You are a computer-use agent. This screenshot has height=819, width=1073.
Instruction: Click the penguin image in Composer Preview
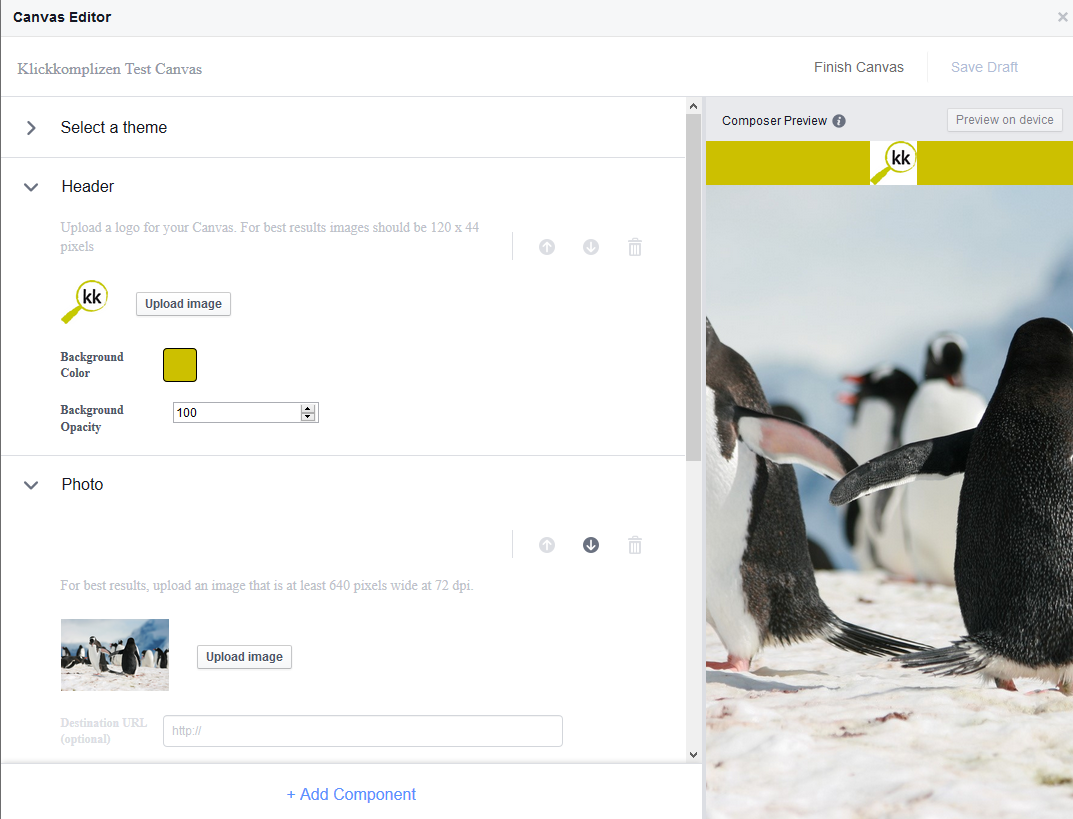[889, 502]
